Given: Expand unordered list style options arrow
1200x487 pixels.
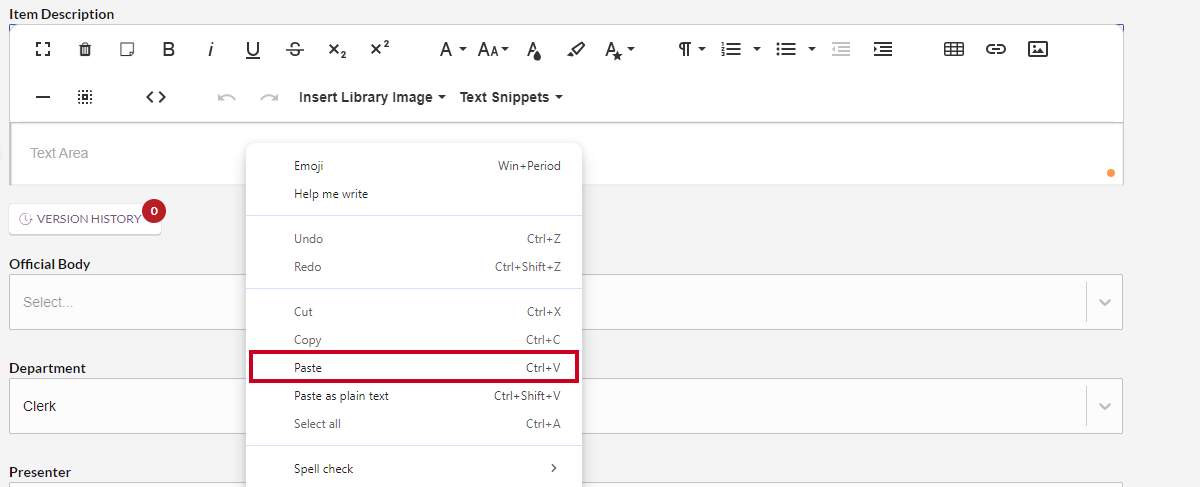Looking at the screenshot, I should 812,49.
